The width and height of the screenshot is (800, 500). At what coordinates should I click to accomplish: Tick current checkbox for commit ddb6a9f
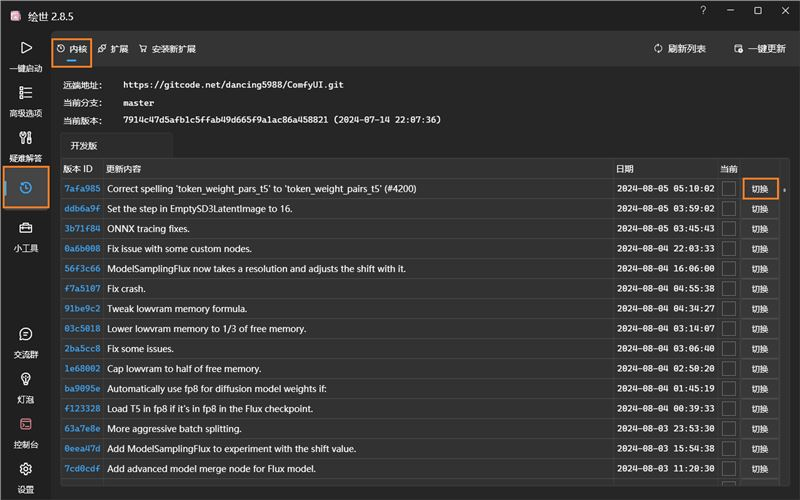tap(729, 208)
